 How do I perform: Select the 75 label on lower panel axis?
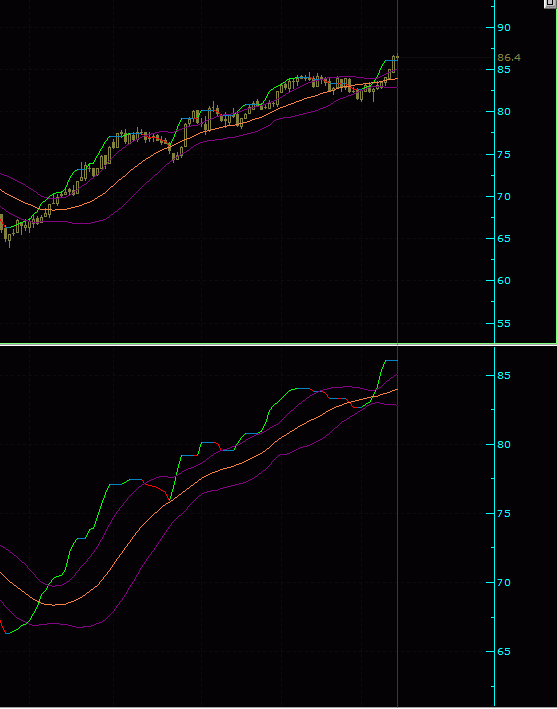[x=504, y=514]
